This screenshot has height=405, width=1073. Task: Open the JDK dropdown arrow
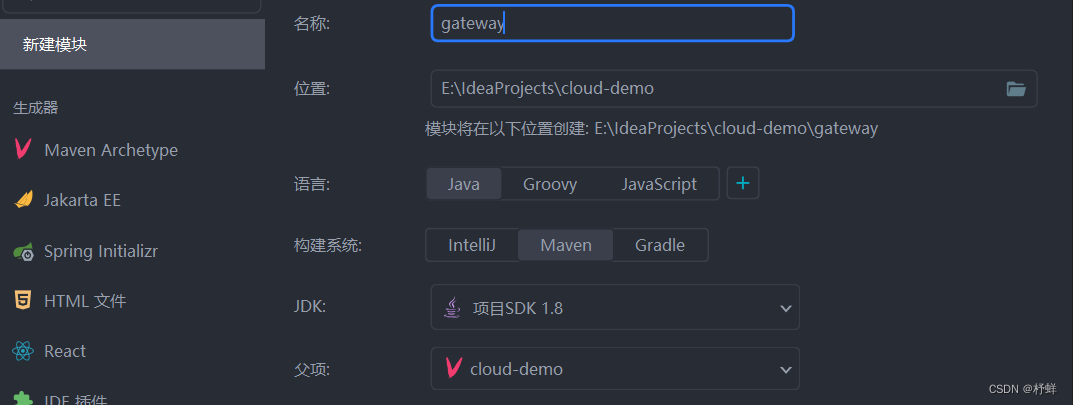[x=785, y=309]
